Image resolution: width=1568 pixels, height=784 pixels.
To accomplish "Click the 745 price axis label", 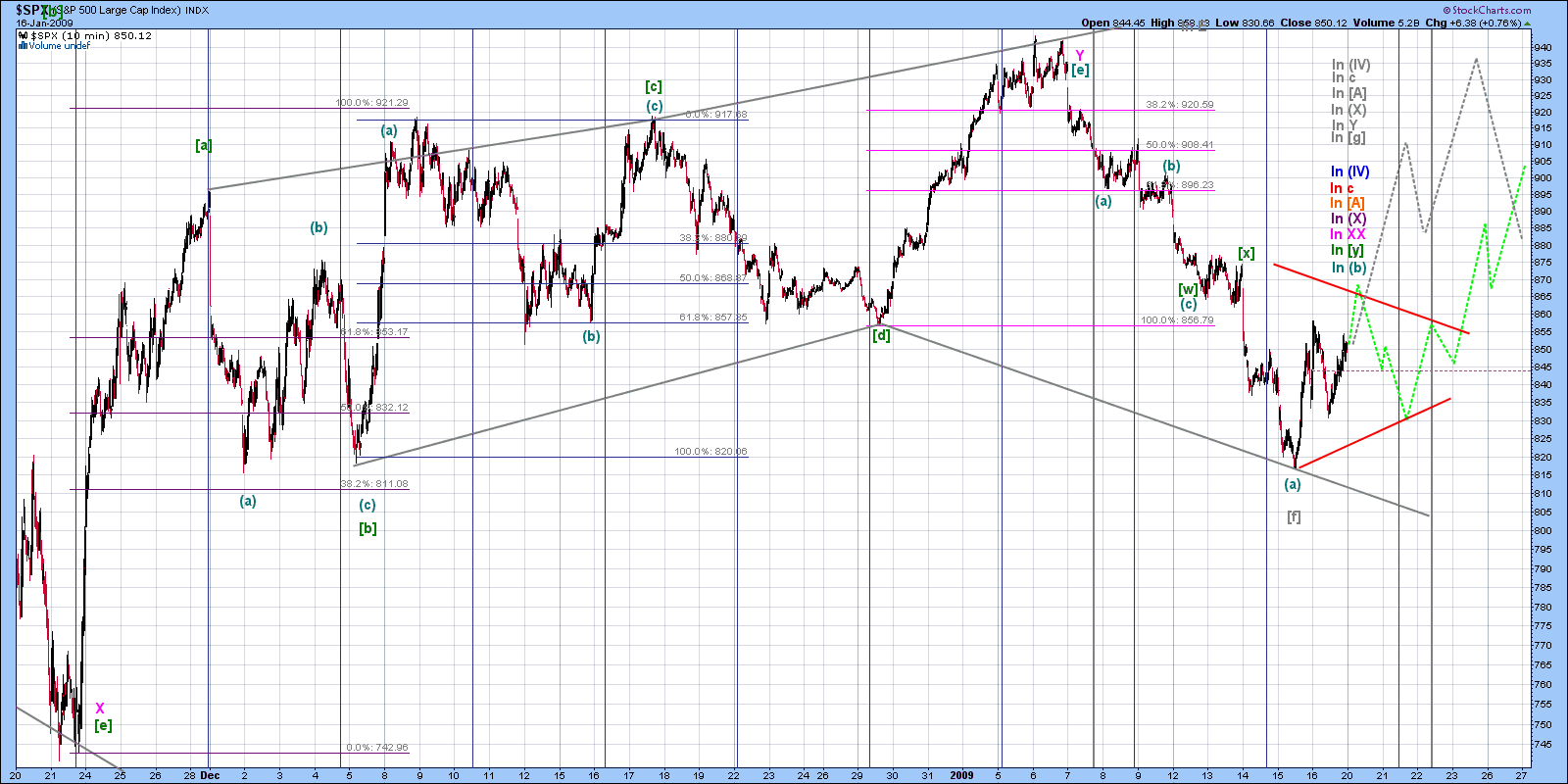I will point(1542,744).
